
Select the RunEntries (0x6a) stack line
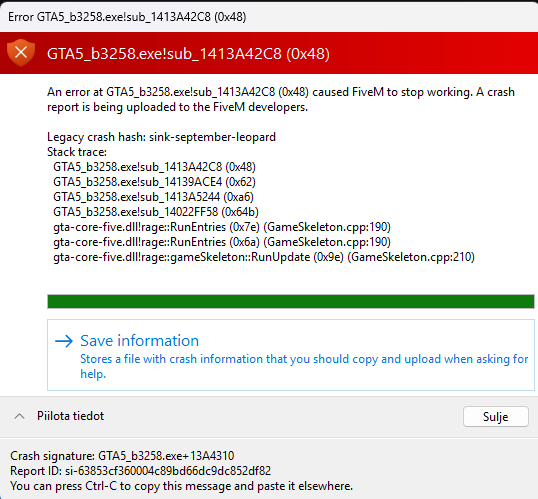pos(222,242)
